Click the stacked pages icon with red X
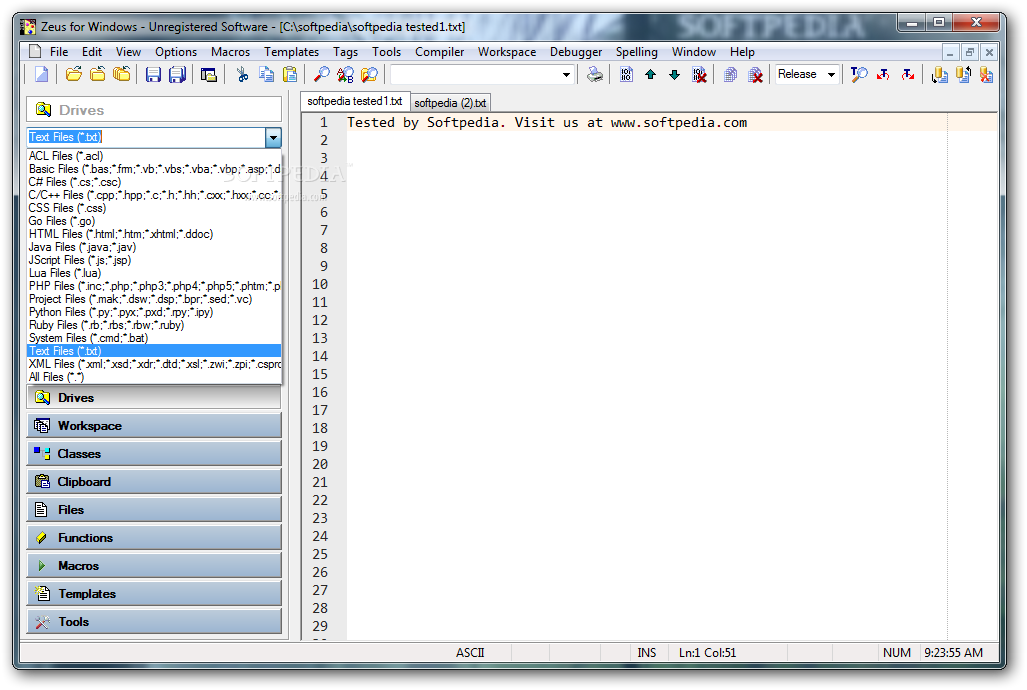Screen dimensions: 1027x690 755,75
